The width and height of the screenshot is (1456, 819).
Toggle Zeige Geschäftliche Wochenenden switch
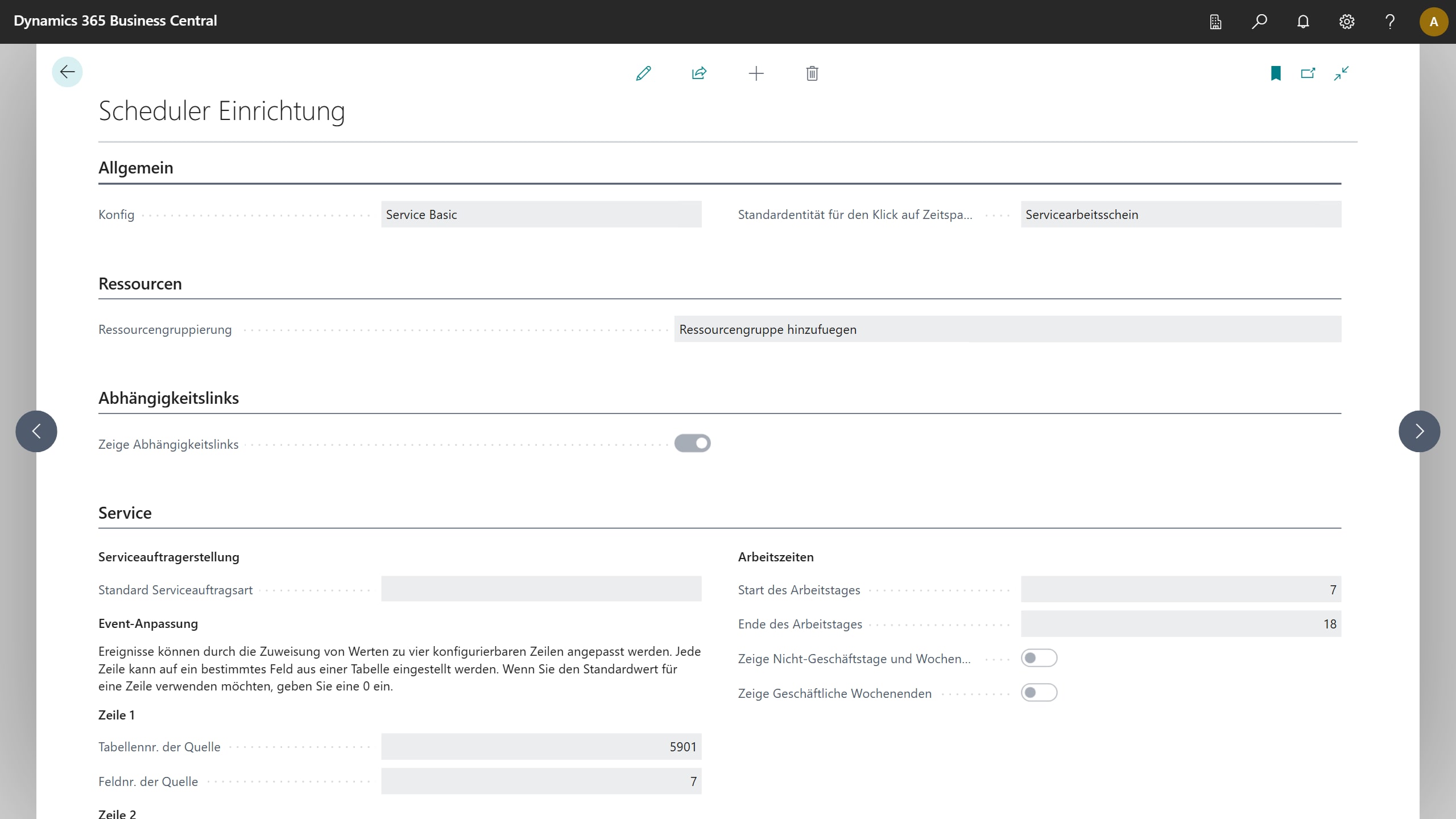click(1039, 693)
